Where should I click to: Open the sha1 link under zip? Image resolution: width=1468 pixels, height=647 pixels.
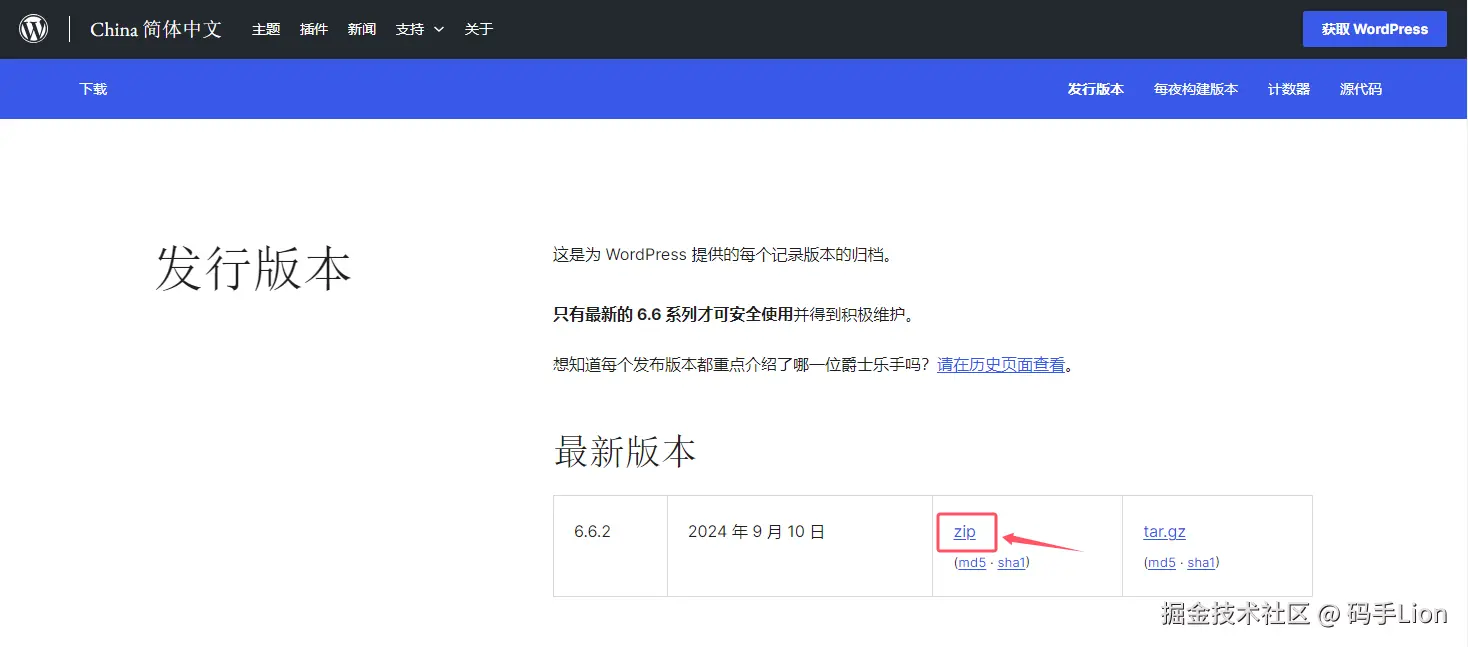click(1011, 563)
